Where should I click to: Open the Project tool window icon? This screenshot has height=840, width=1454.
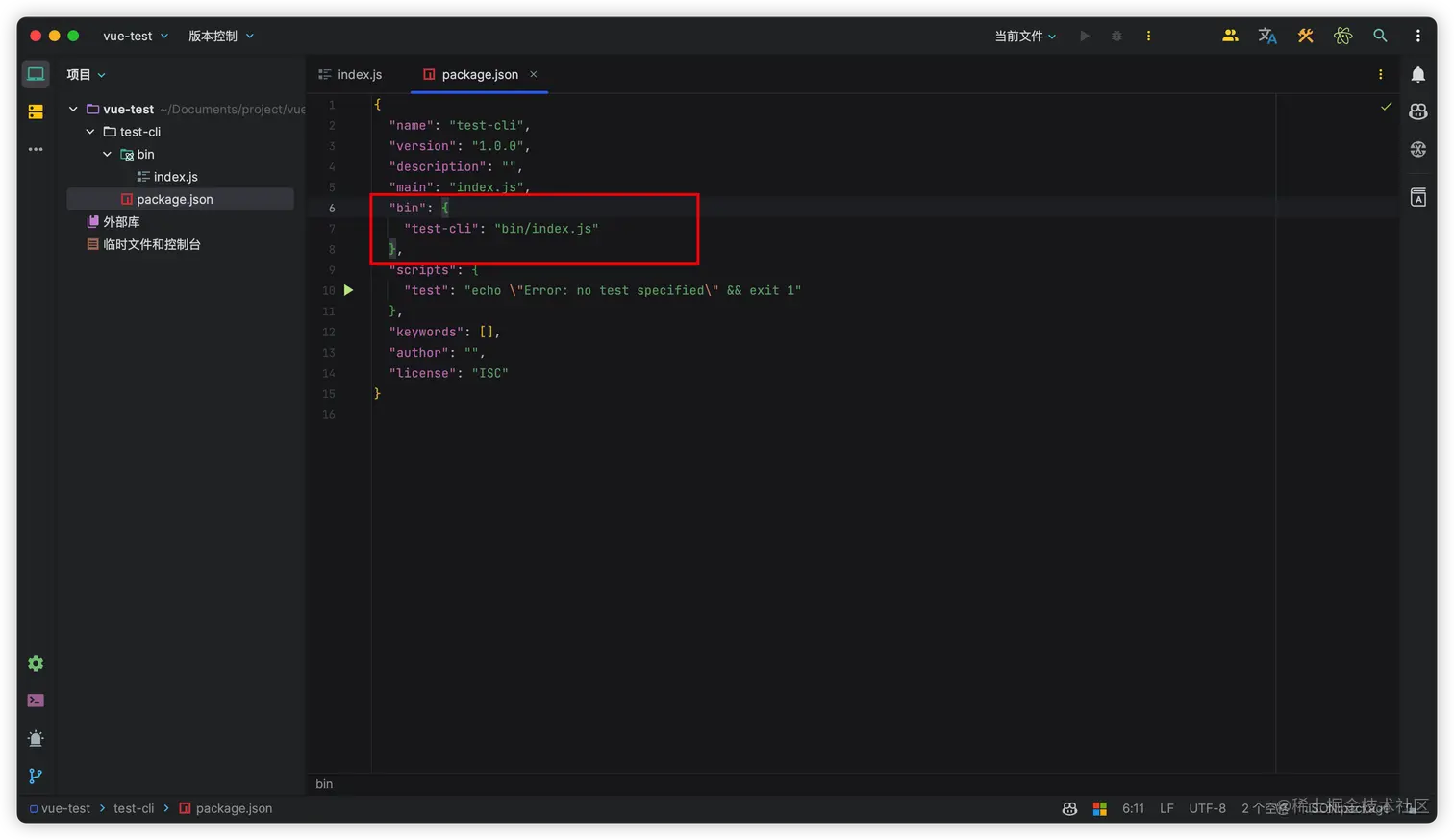36,74
